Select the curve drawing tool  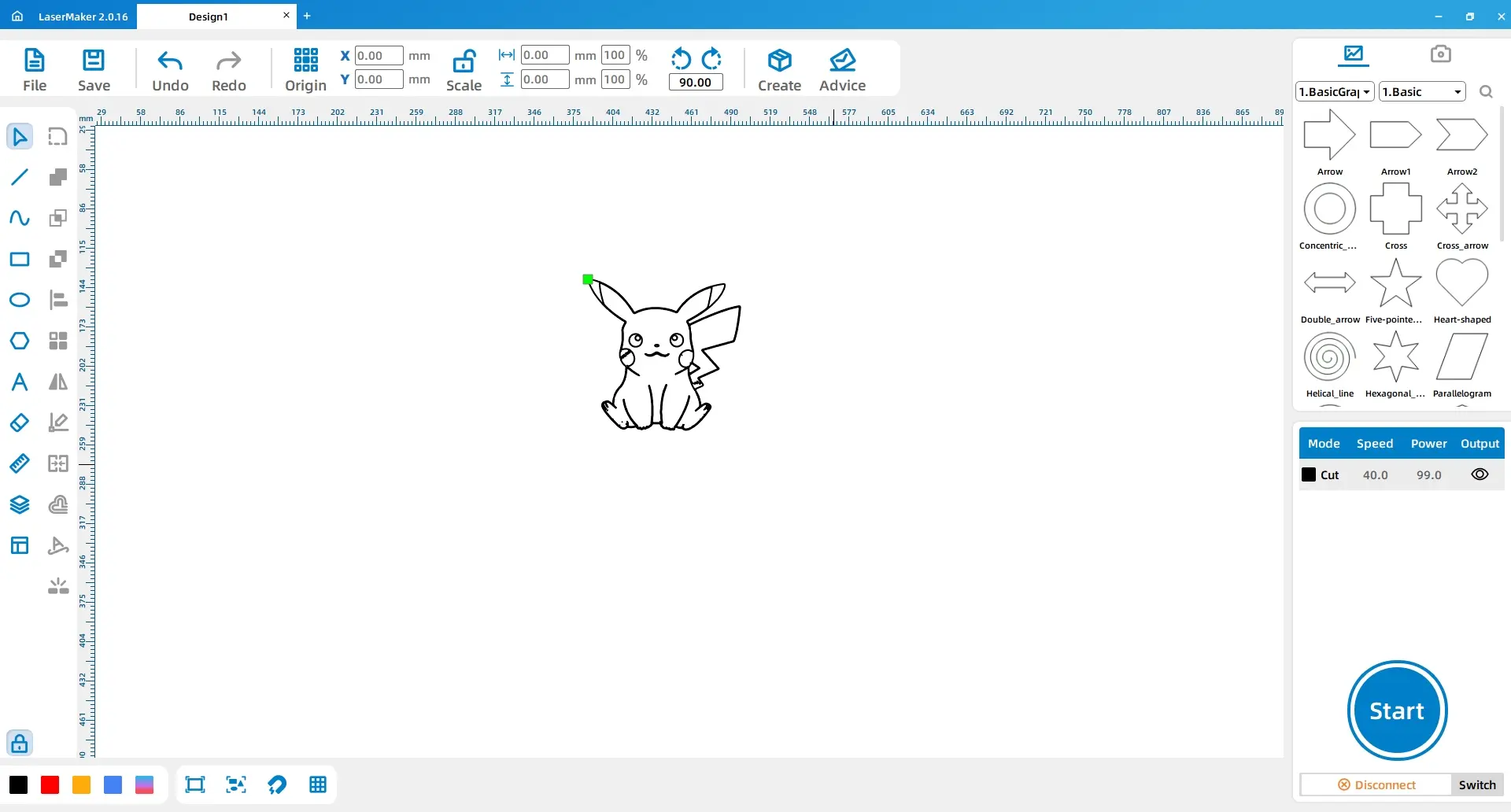click(x=20, y=218)
